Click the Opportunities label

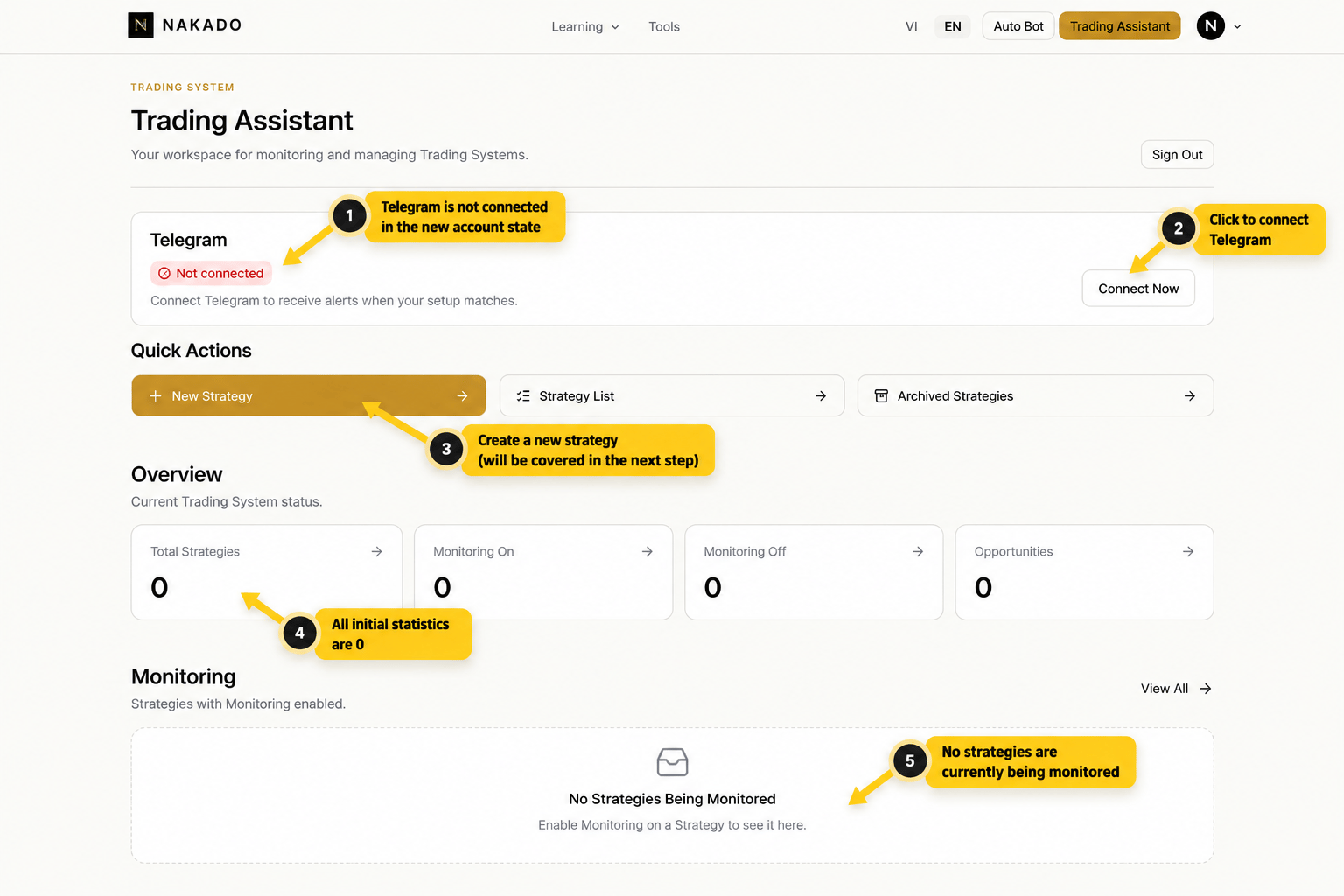(x=1013, y=552)
